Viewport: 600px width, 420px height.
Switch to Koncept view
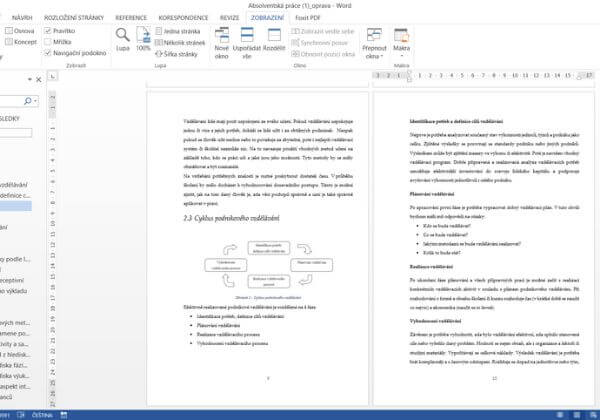click(x=21, y=42)
